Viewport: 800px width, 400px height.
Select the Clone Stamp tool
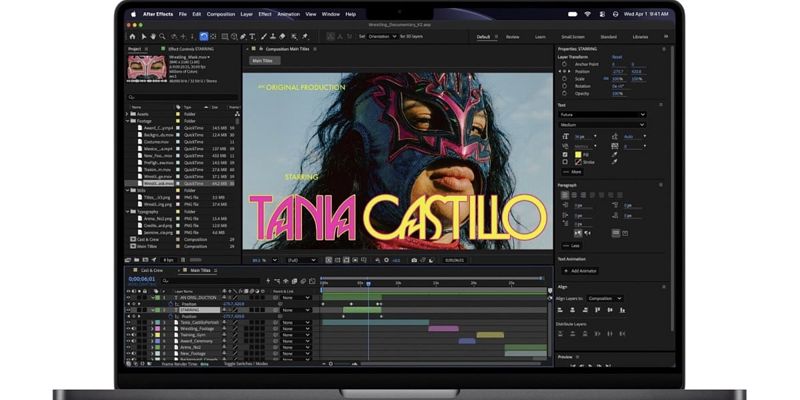click(x=273, y=36)
